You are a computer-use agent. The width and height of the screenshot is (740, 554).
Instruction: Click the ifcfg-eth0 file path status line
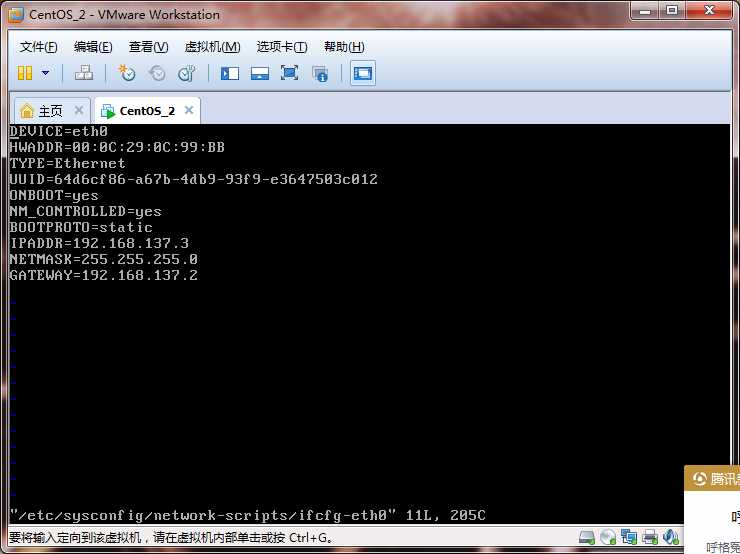coord(247,515)
